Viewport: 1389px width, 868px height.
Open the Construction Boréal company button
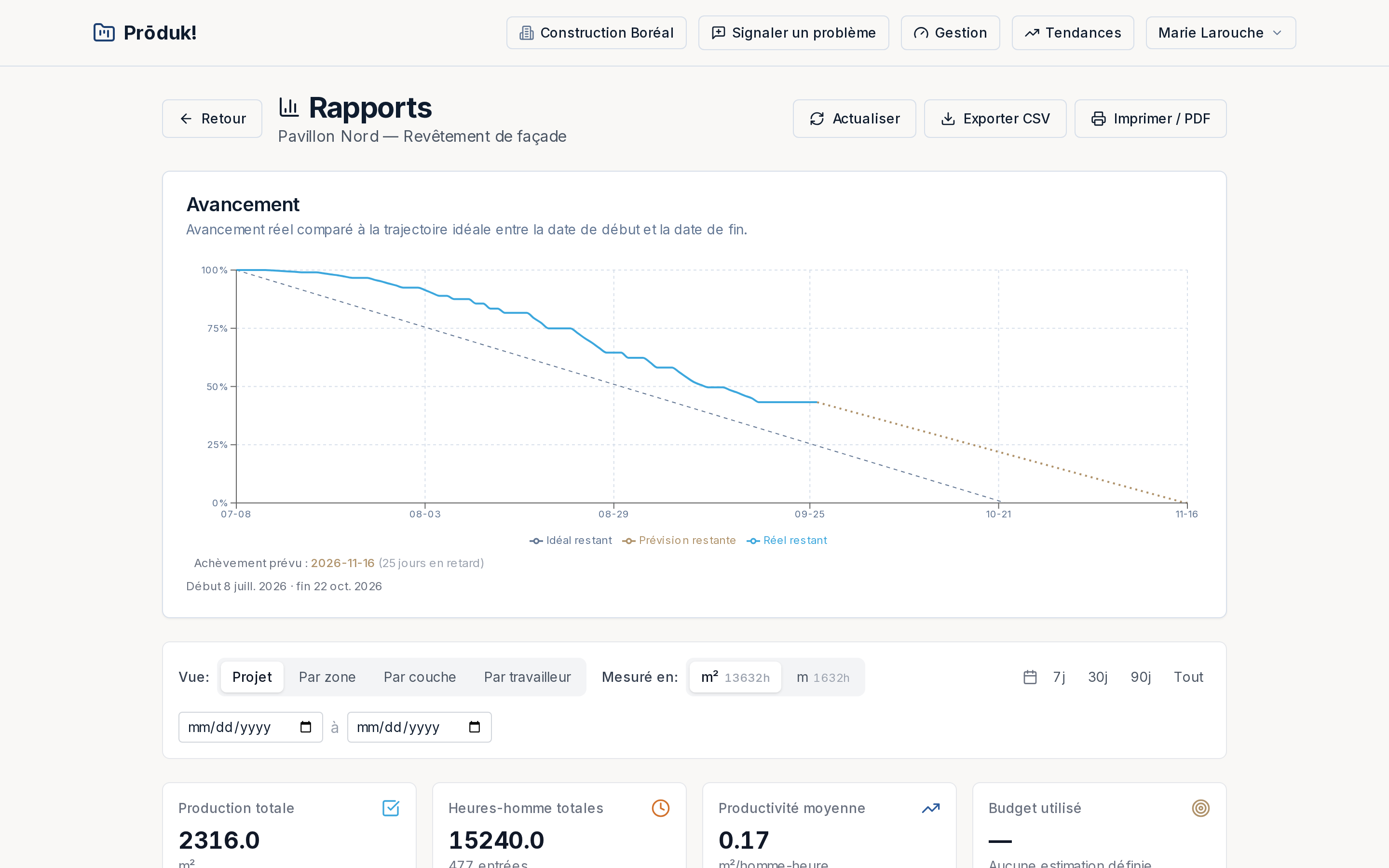(x=596, y=33)
